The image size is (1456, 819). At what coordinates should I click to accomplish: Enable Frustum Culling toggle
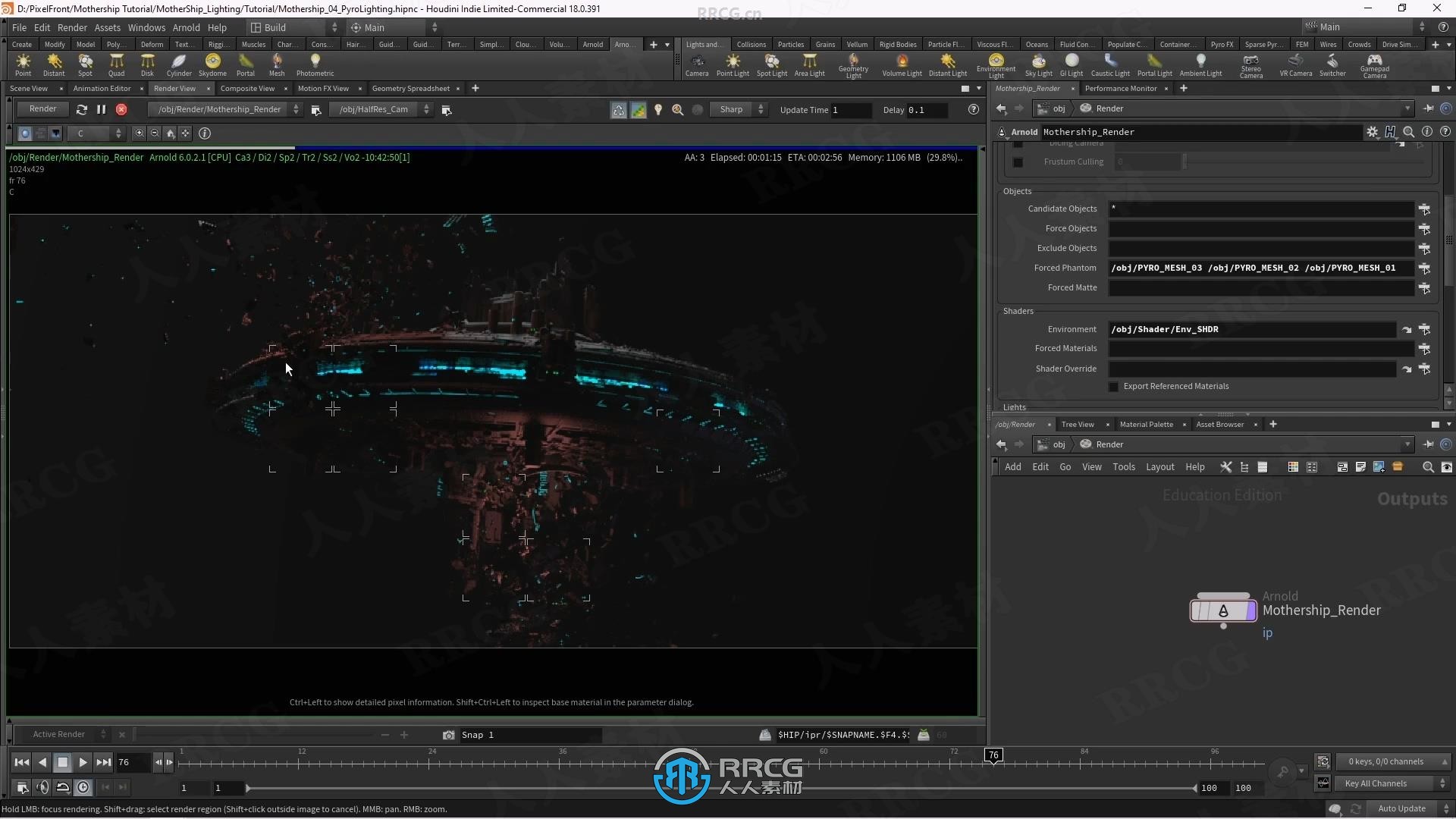[1019, 162]
